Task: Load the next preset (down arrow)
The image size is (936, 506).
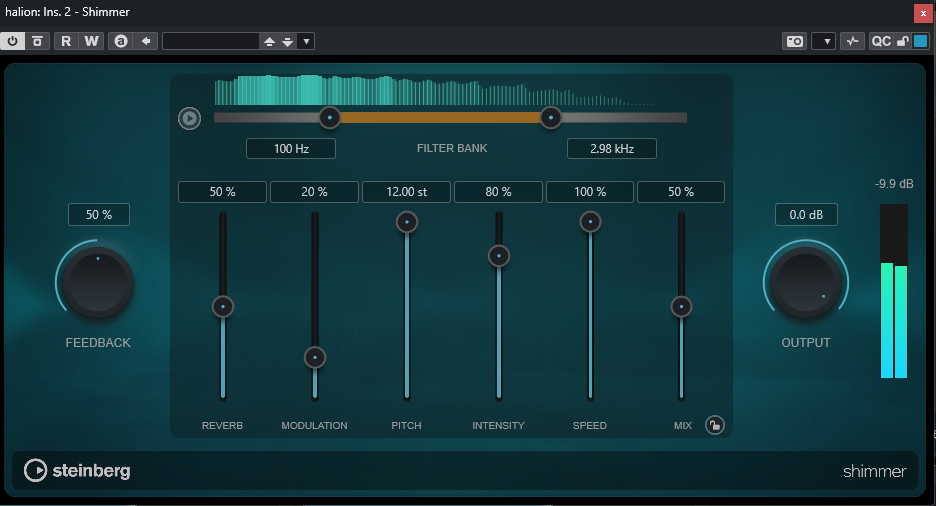Action: click(288, 41)
